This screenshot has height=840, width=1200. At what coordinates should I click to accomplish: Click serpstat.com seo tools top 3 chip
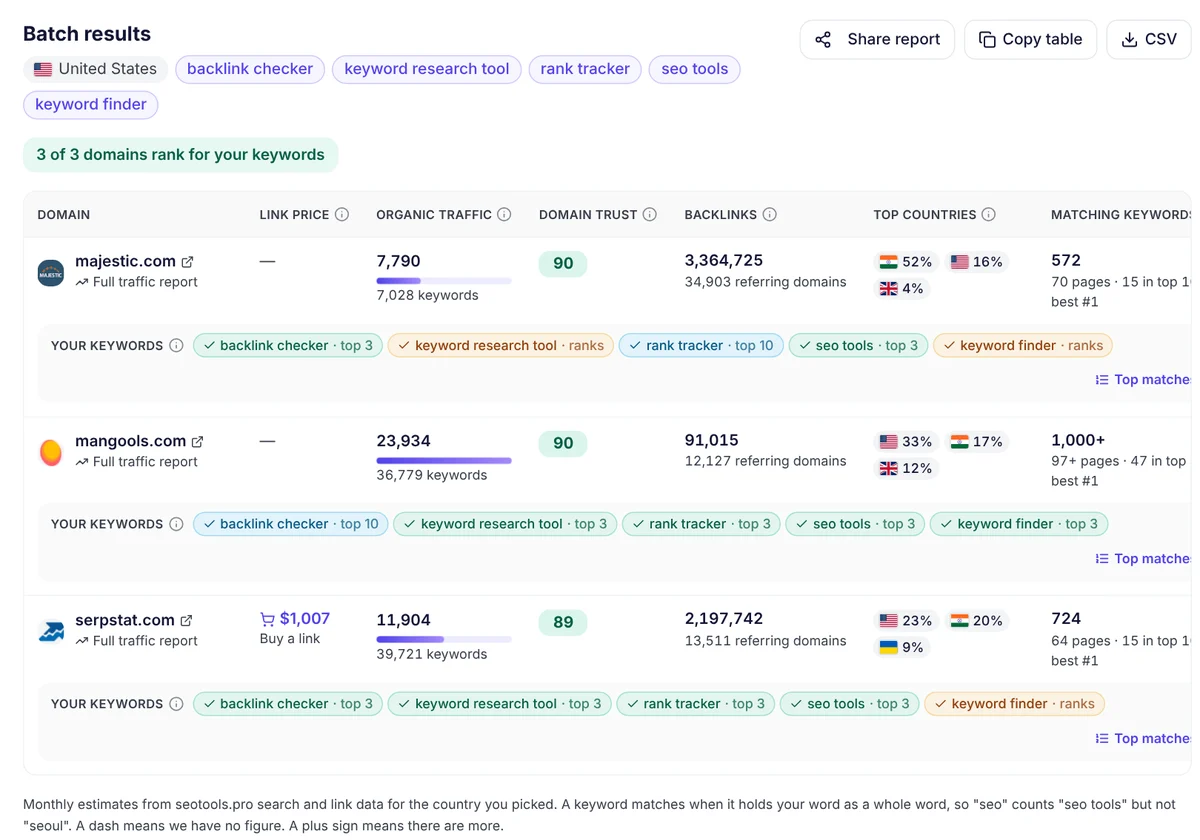pyautogui.click(x=850, y=704)
